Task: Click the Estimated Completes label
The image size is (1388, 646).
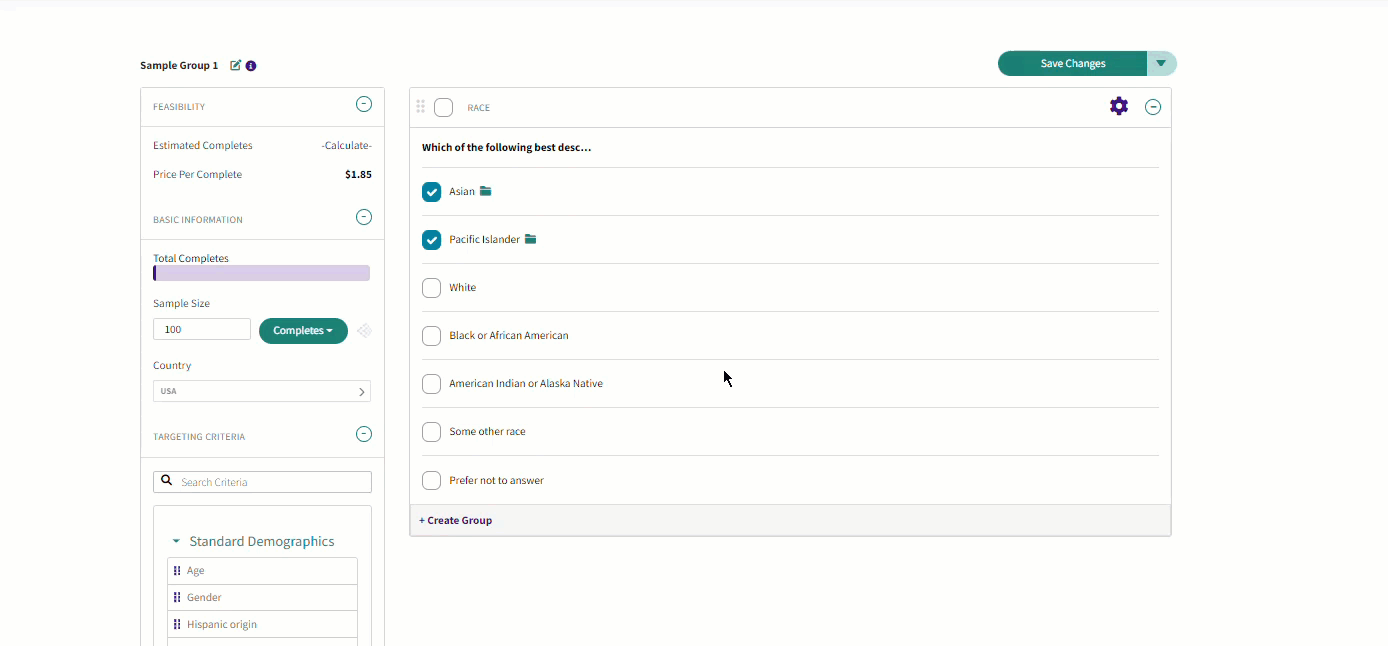Action: coord(203,145)
